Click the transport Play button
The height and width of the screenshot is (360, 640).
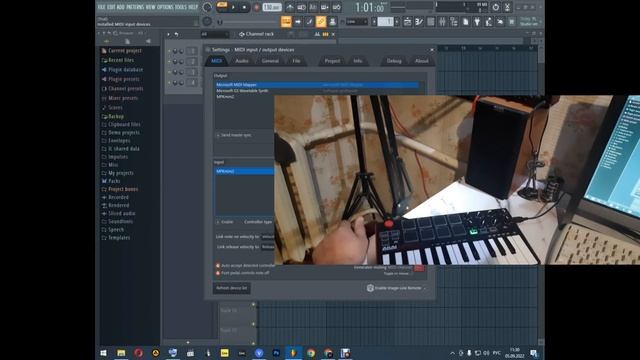point(233,7)
